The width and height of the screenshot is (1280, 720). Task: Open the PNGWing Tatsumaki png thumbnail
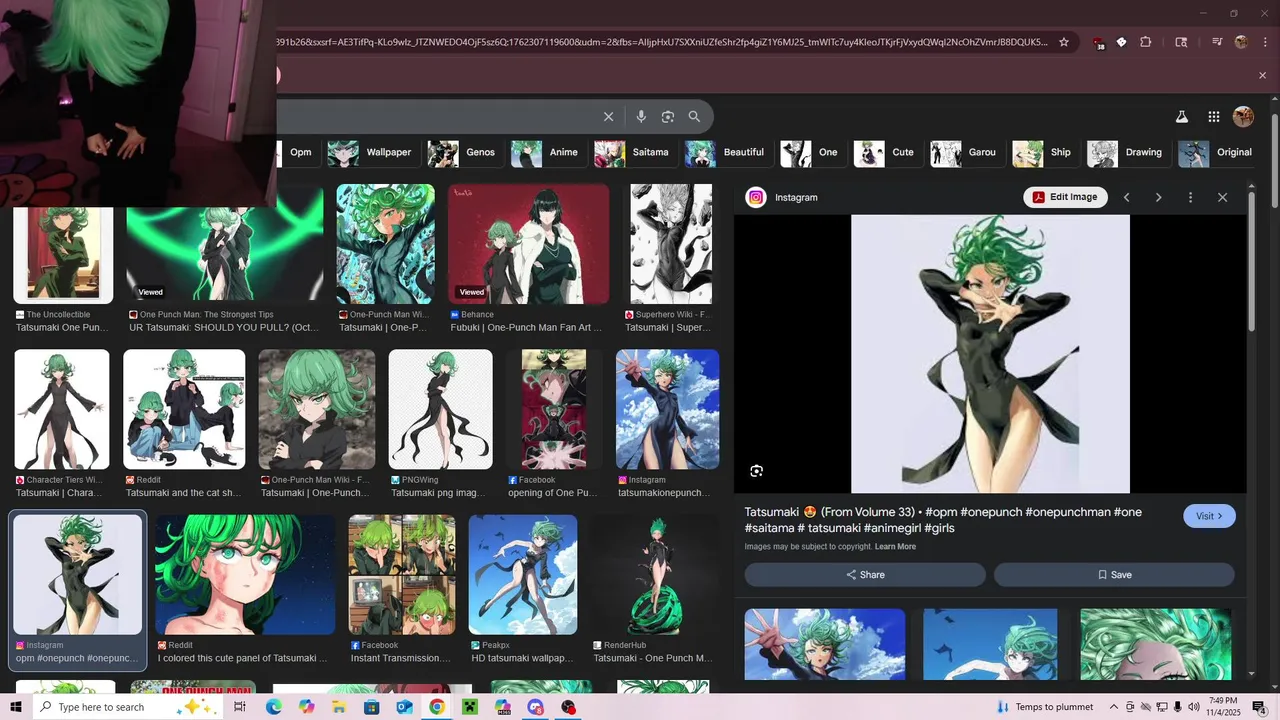point(440,409)
